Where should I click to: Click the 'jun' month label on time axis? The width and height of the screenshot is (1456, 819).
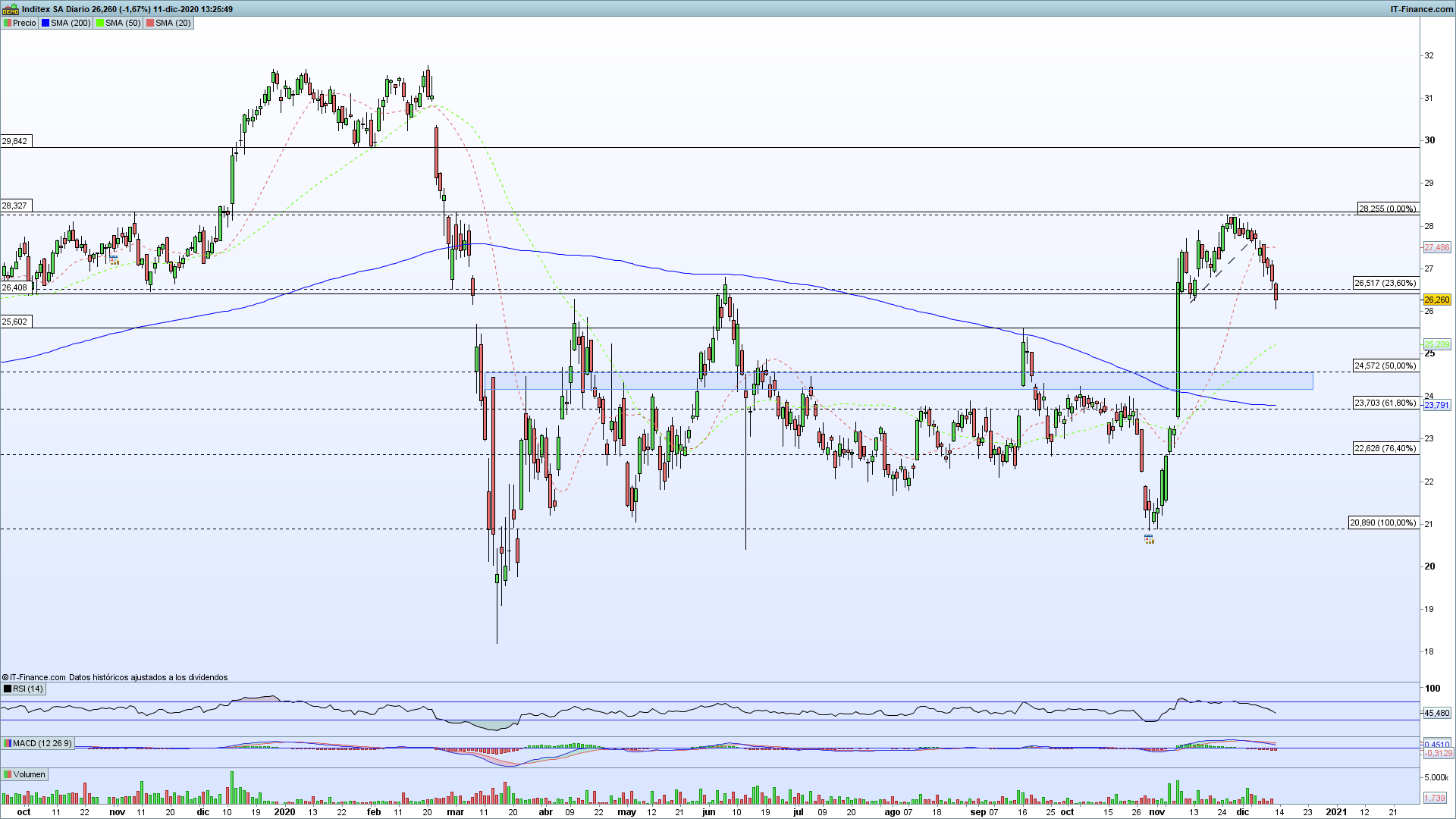(x=708, y=811)
